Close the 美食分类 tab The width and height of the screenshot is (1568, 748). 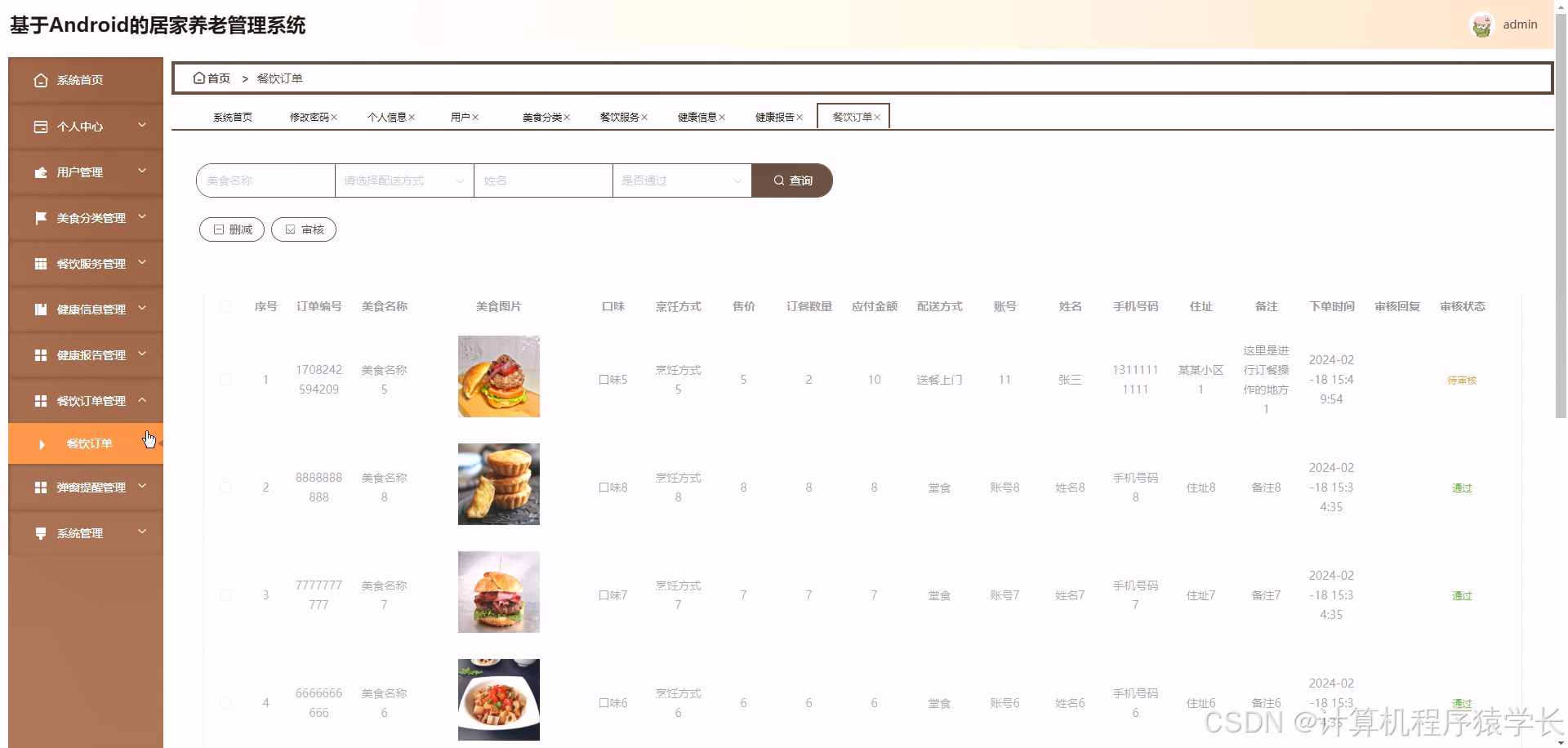[567, 118]
